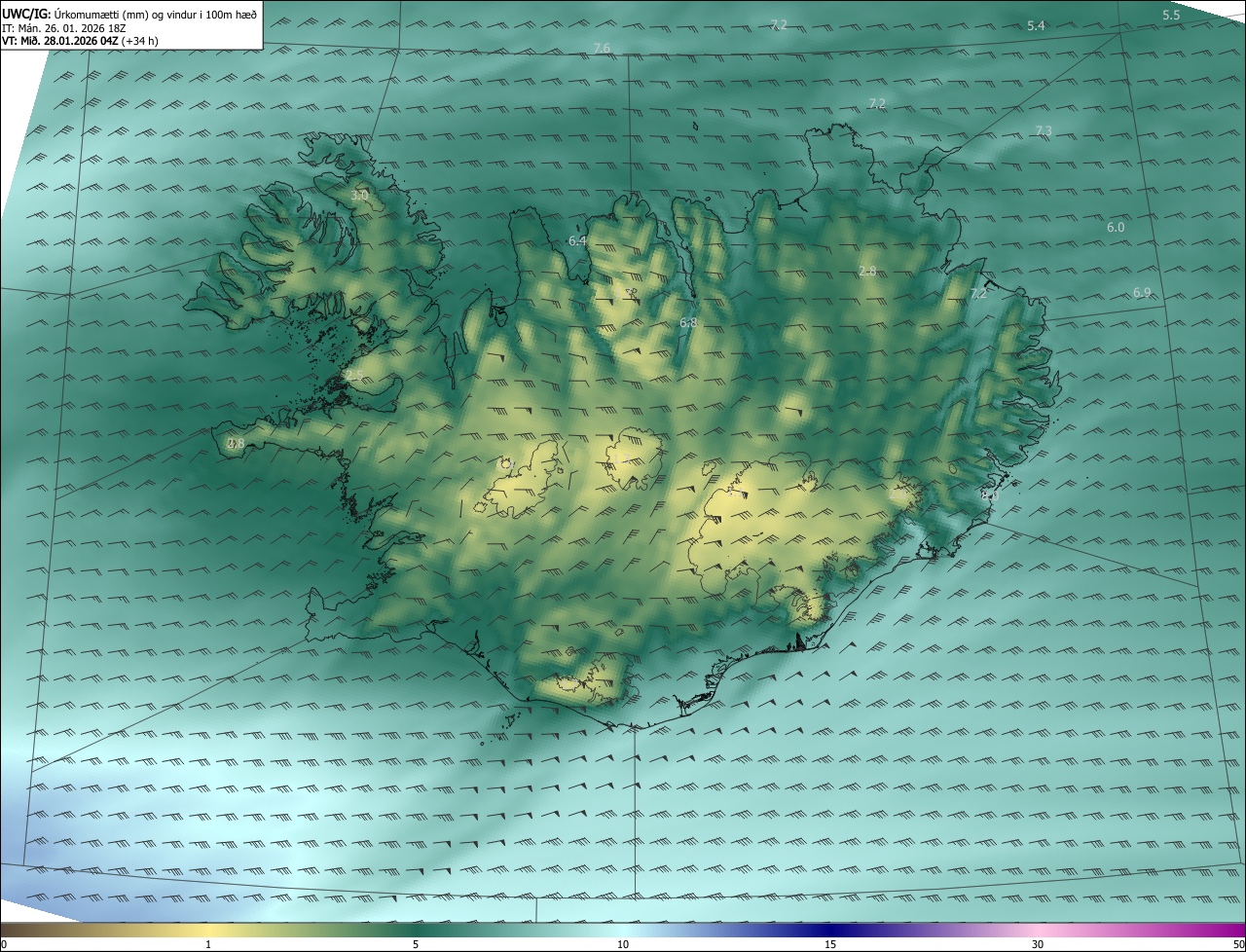
Task: Click the 6.4 value label on the map
Action: [577, 240]
